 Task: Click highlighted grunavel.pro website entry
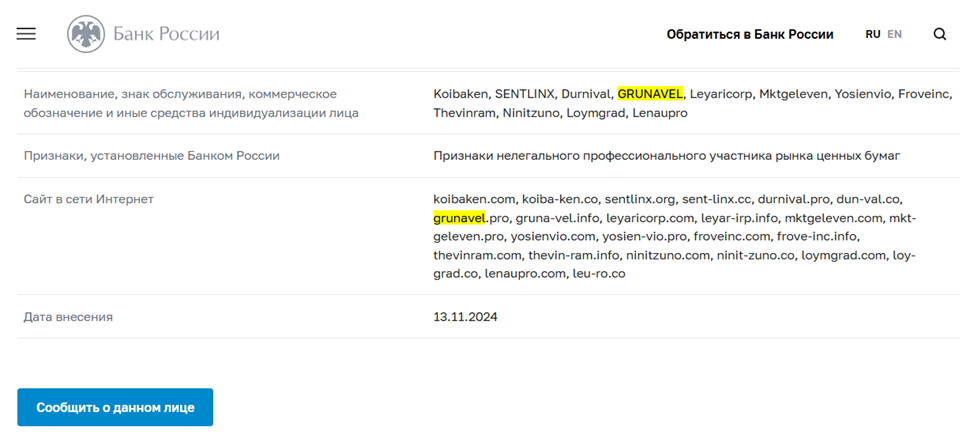tap(459, 218)
